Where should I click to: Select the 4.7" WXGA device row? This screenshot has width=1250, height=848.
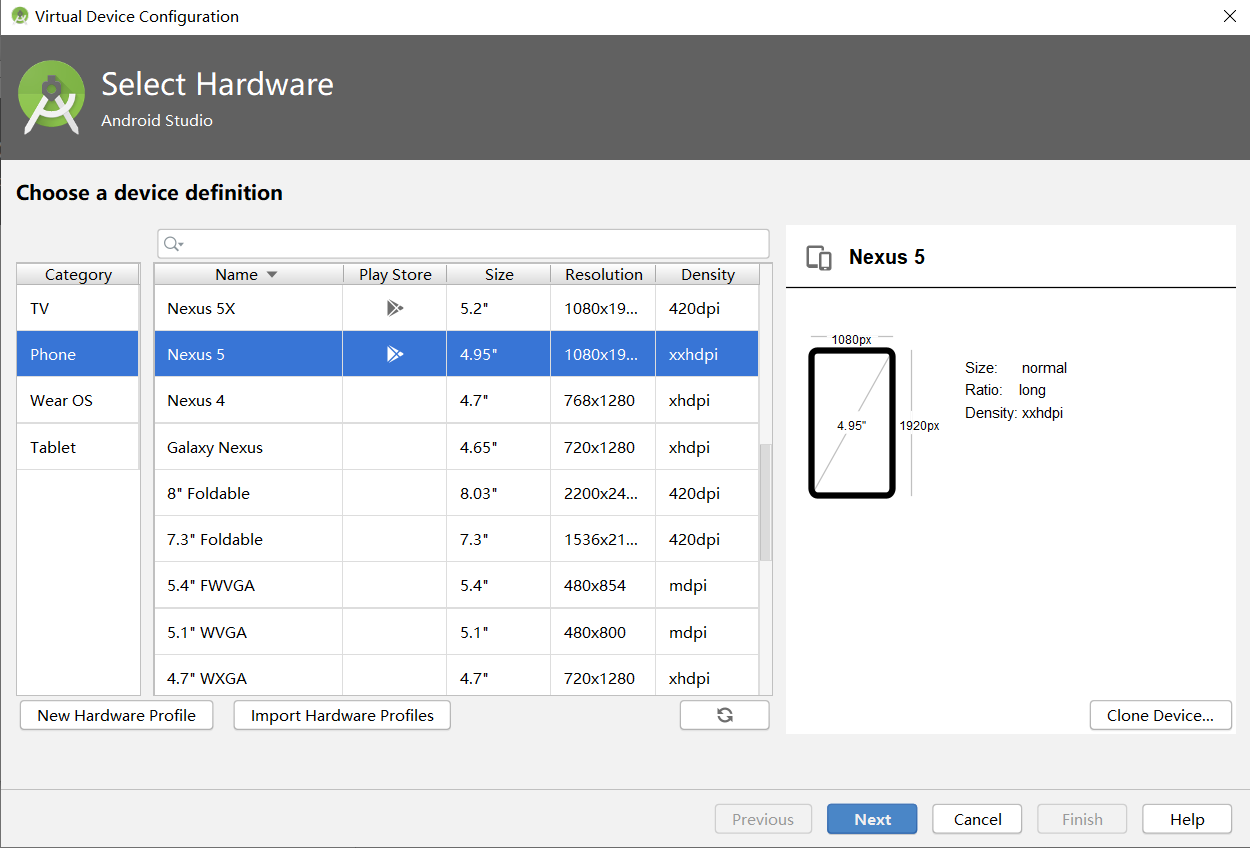(x=457, y=676)
